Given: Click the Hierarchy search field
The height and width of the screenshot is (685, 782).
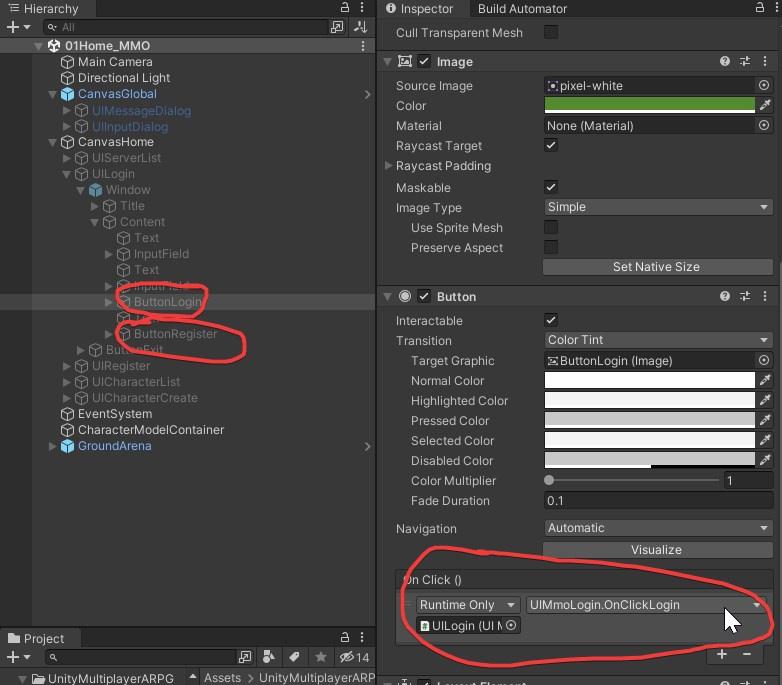Looking at the screenshot, I should pos(186,27).
